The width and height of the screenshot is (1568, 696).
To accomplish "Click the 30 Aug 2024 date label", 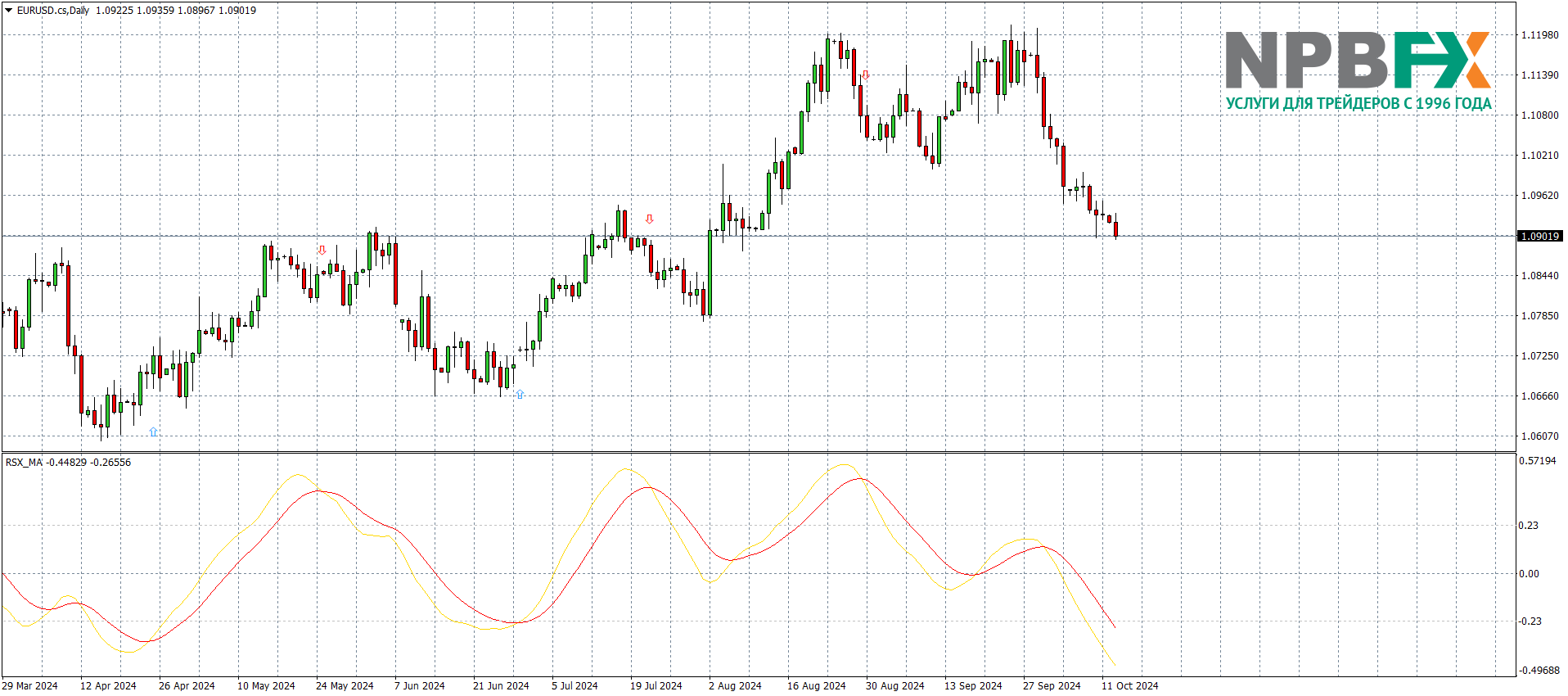I will pos(895,686).
